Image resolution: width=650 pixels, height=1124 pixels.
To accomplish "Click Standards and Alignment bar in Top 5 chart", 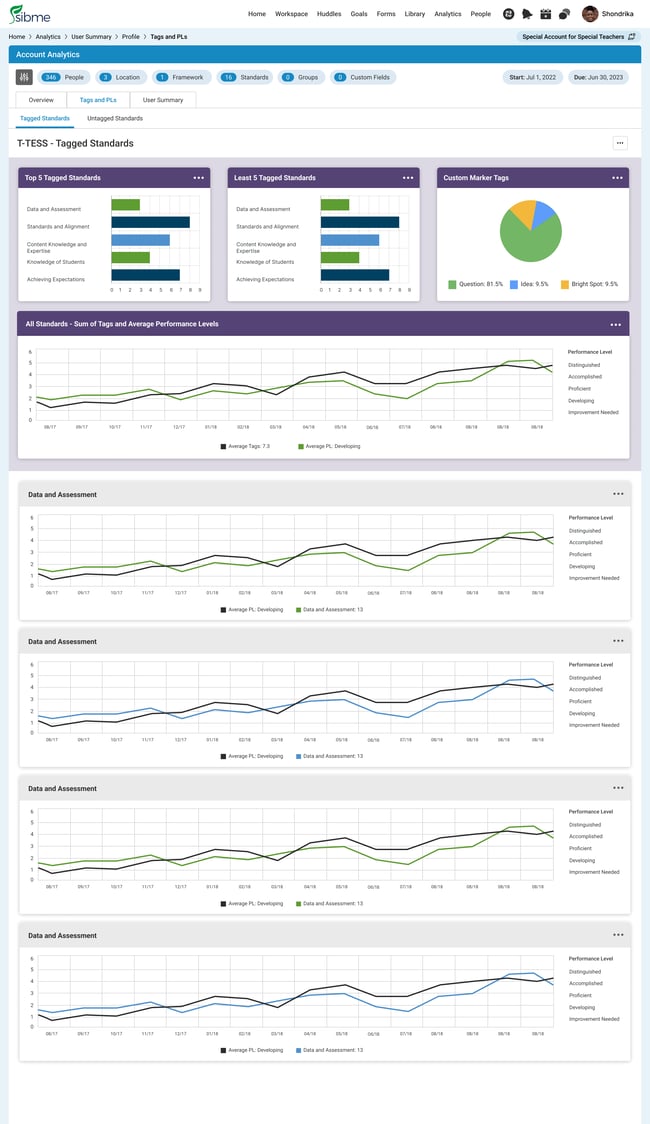I will coord(150,222).
